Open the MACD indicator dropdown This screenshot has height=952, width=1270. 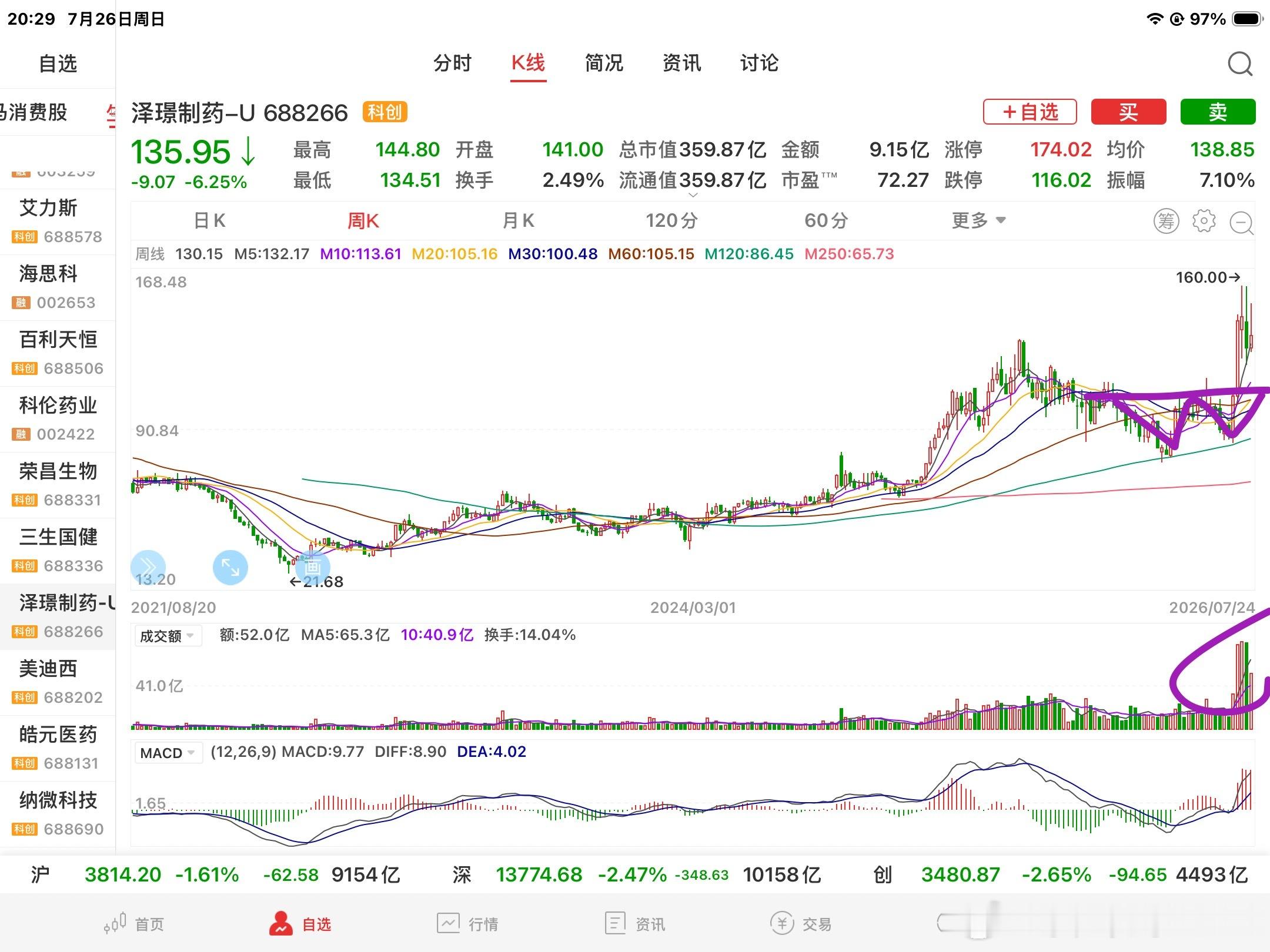[x=168, y=753]
